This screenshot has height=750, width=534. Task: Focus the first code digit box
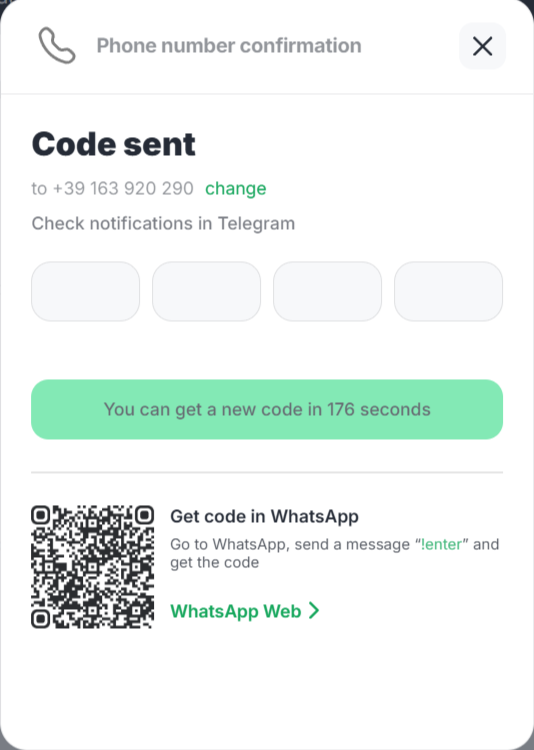[x=86, y=291]
